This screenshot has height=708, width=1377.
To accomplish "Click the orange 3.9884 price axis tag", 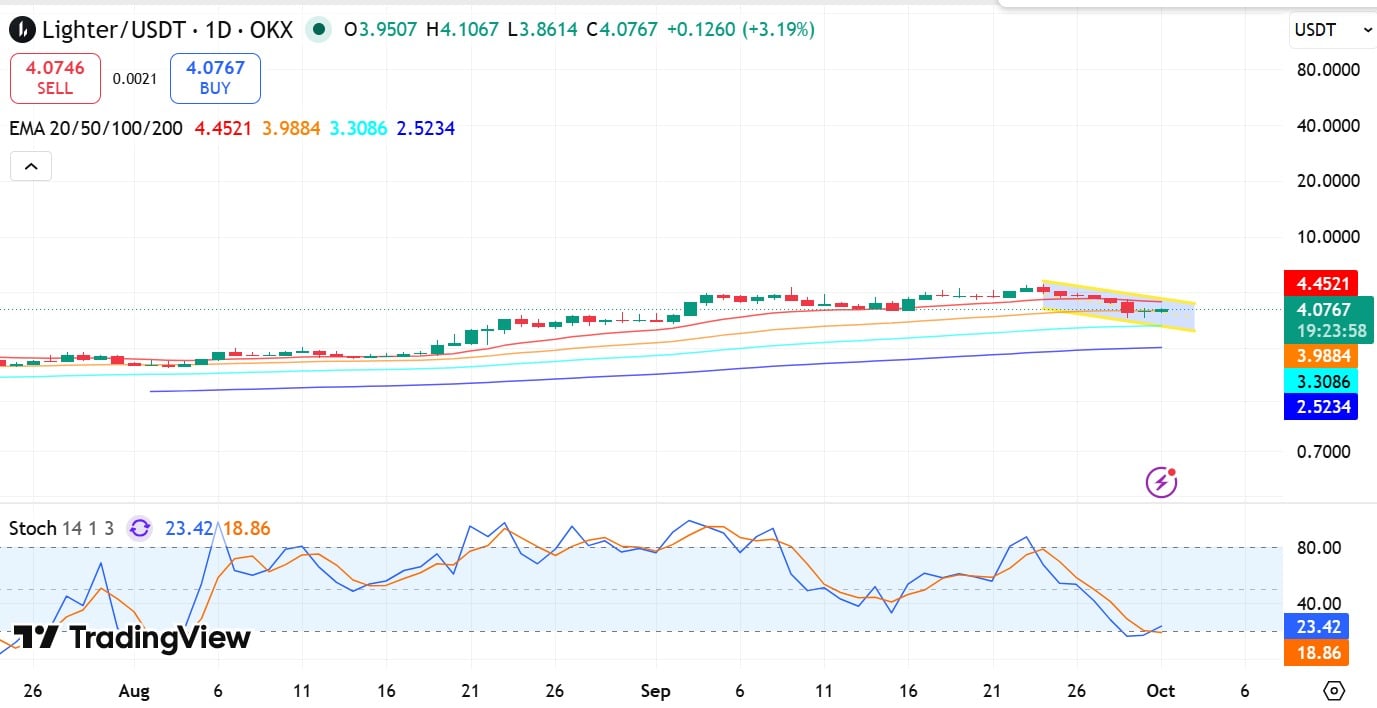I will coord(1323,356).
